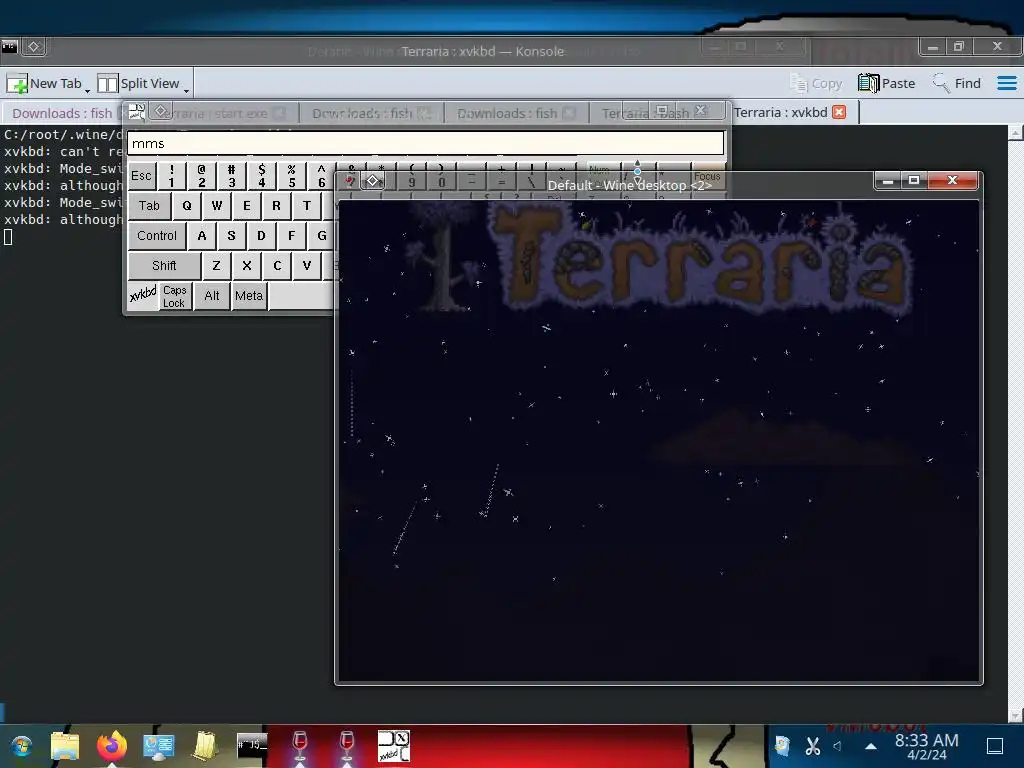
Task: Switch to the first Downloads : fish tab
Action: pyautogui.click(x=62, y=113)
